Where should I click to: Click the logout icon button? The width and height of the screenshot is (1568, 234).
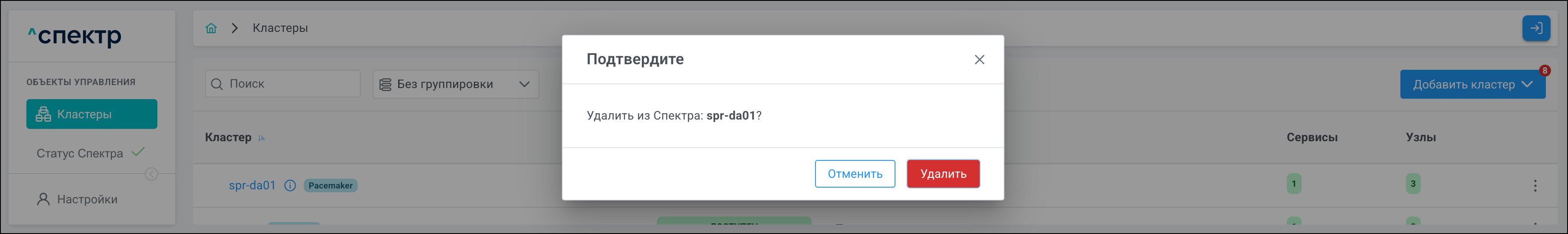1536,29
